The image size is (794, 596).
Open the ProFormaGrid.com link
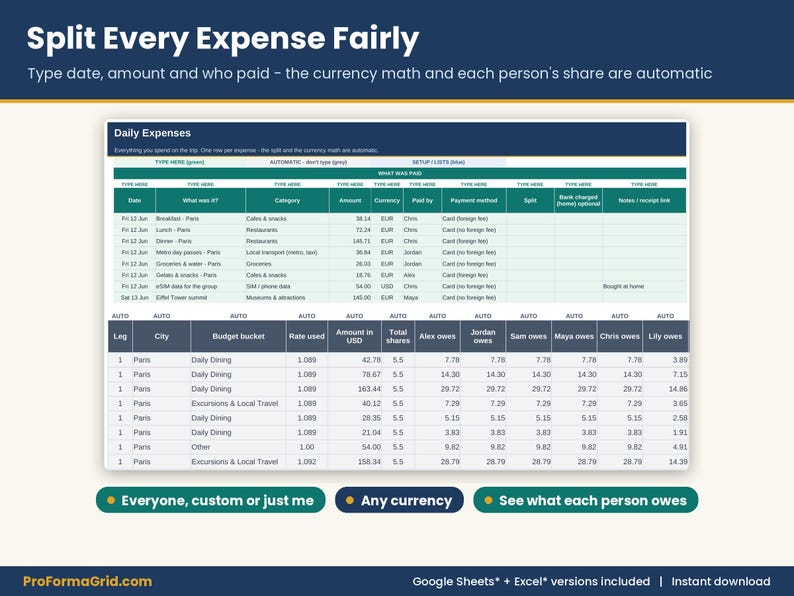coord(88,581)
